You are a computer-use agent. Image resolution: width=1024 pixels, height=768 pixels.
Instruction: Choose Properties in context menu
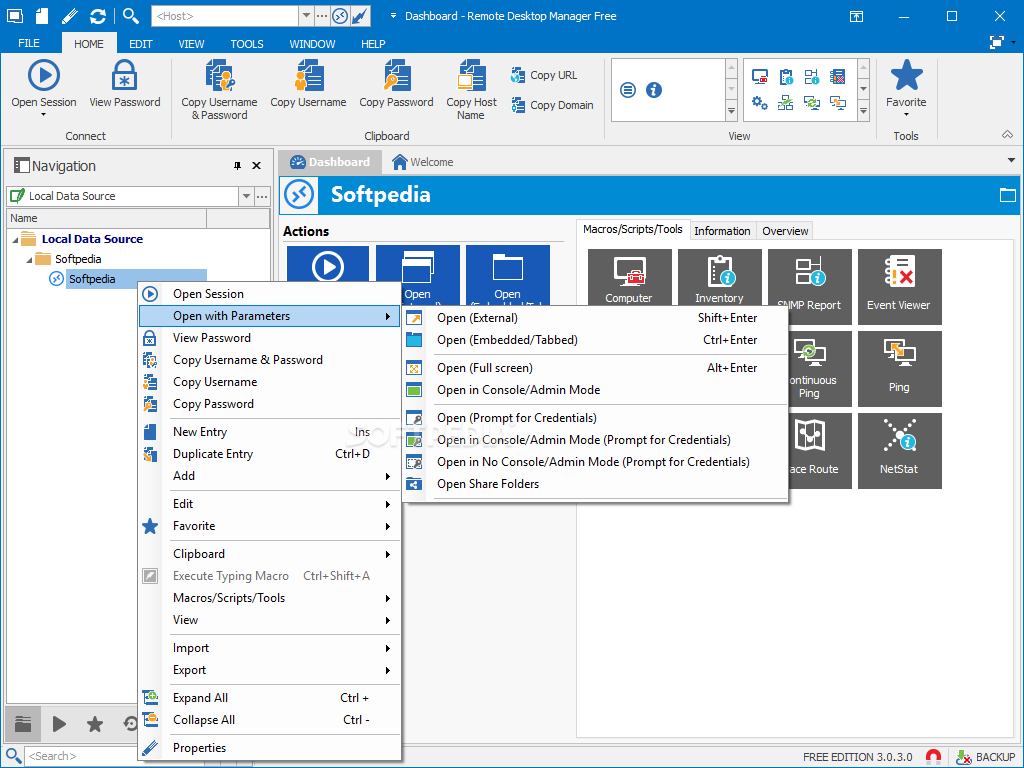[270, 748]
